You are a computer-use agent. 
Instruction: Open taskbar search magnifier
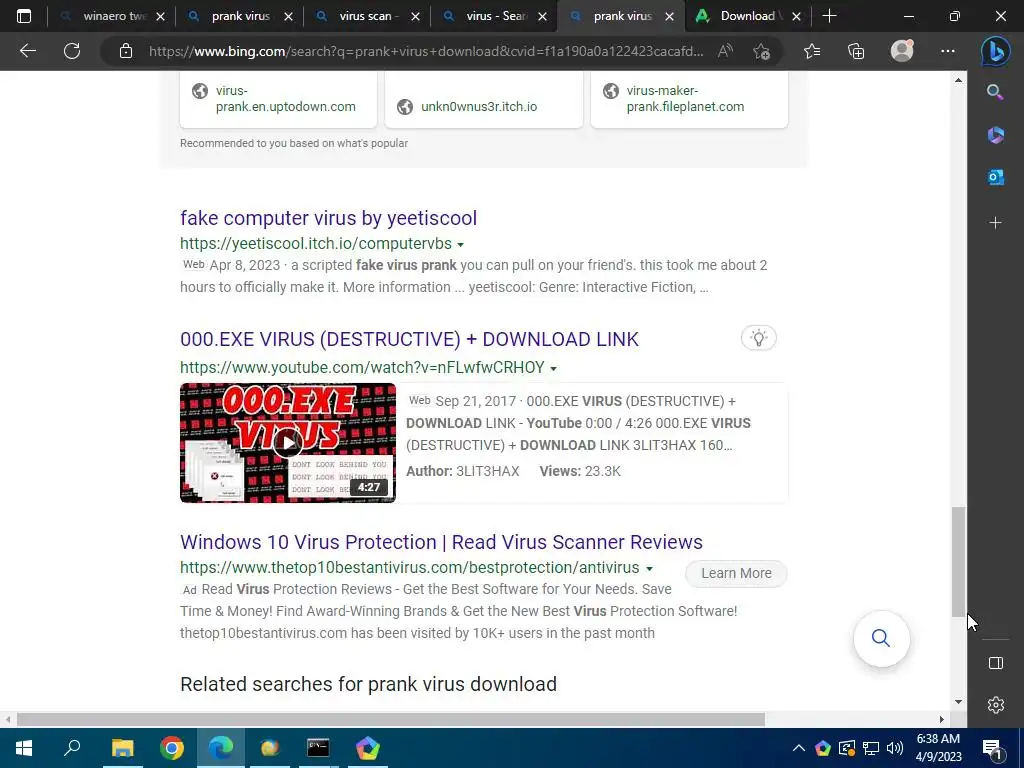[72, 748]
